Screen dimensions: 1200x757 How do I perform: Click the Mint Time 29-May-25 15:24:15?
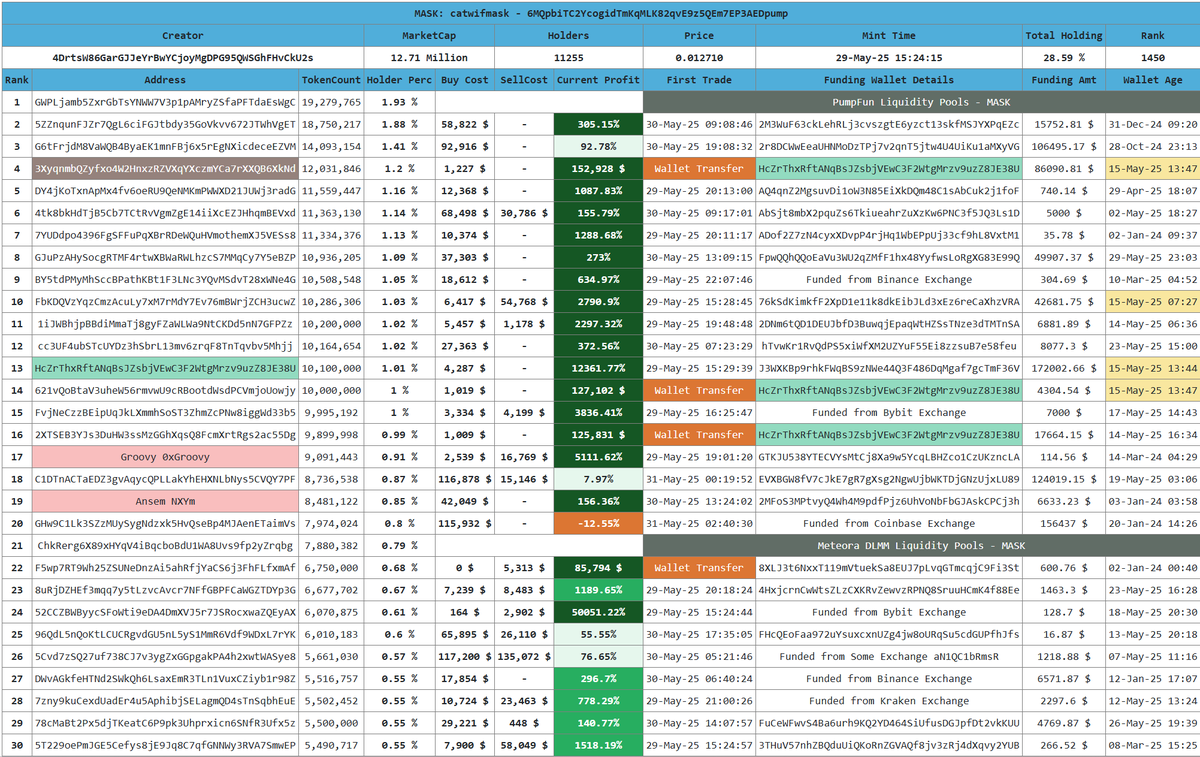point(888,58)
